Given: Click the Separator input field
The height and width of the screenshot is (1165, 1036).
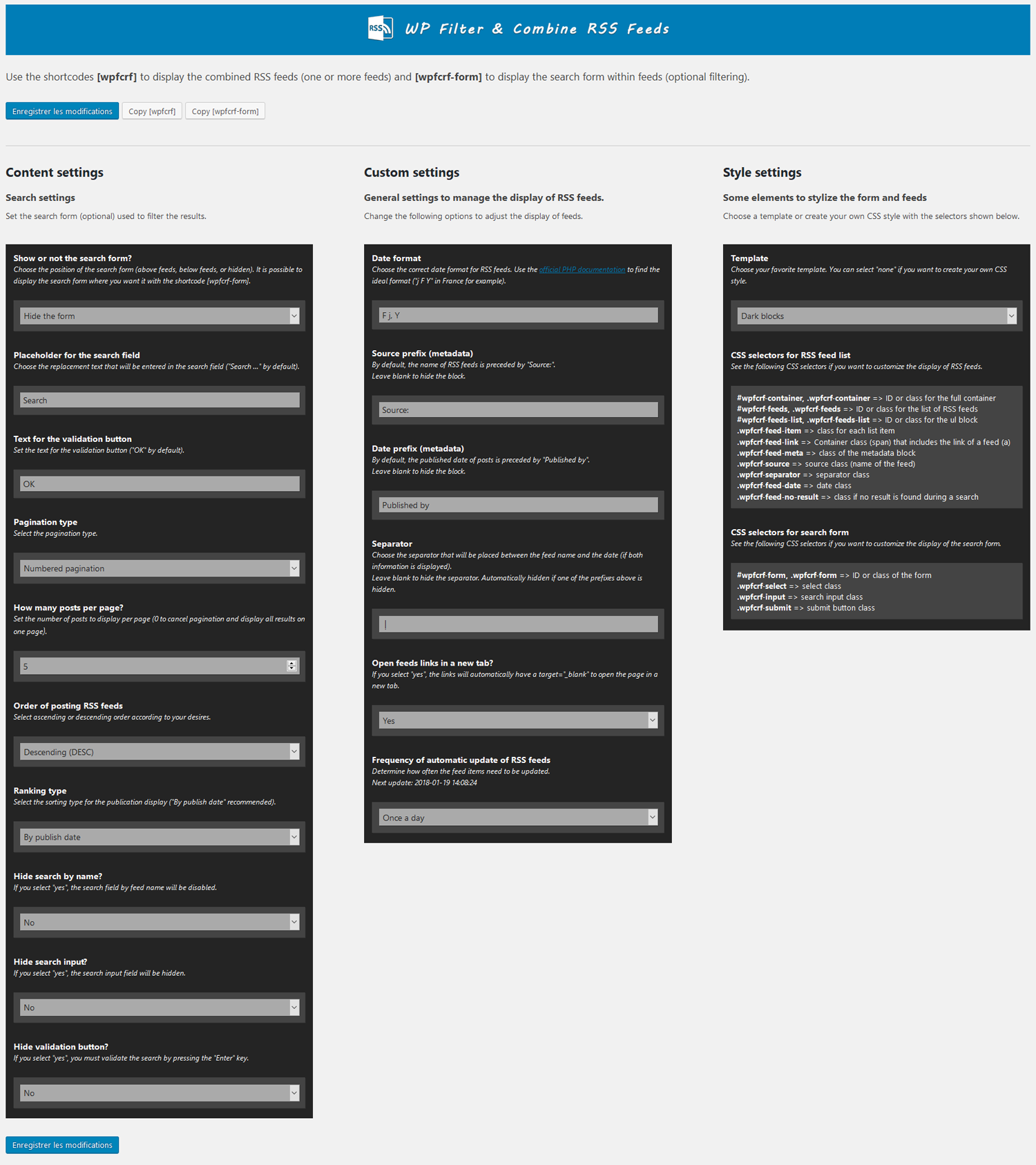Looking at the screenshot, I should click(518, 624).
